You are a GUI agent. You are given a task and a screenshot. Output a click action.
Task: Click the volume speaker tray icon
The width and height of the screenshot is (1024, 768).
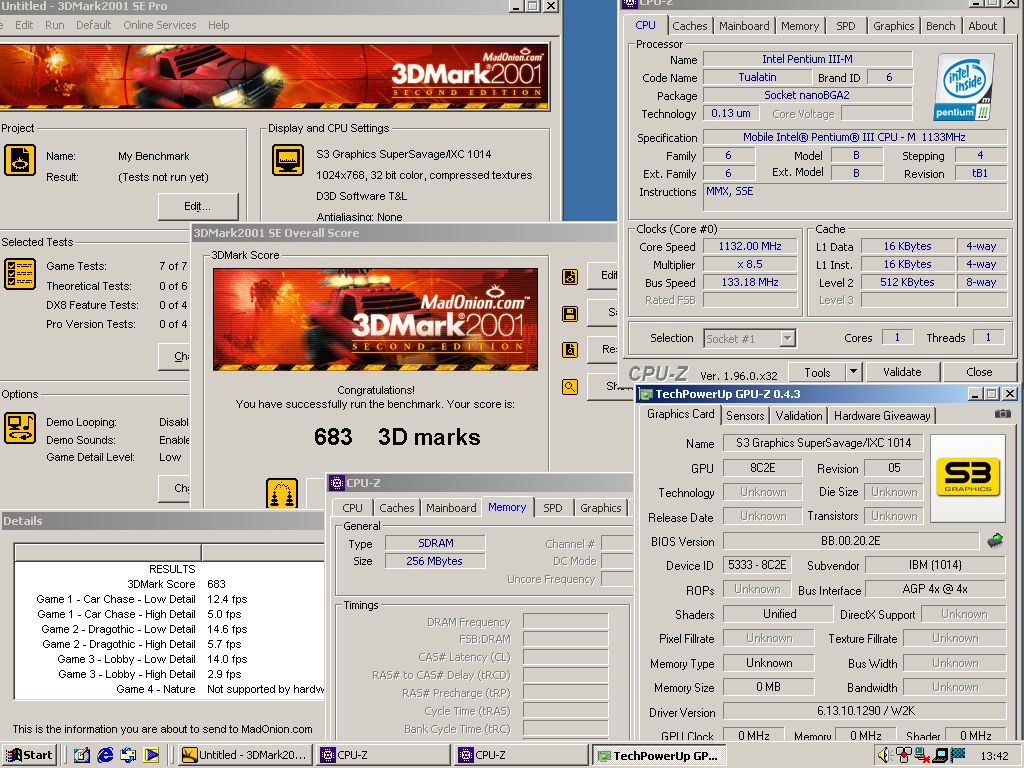[x=884, y=756]
